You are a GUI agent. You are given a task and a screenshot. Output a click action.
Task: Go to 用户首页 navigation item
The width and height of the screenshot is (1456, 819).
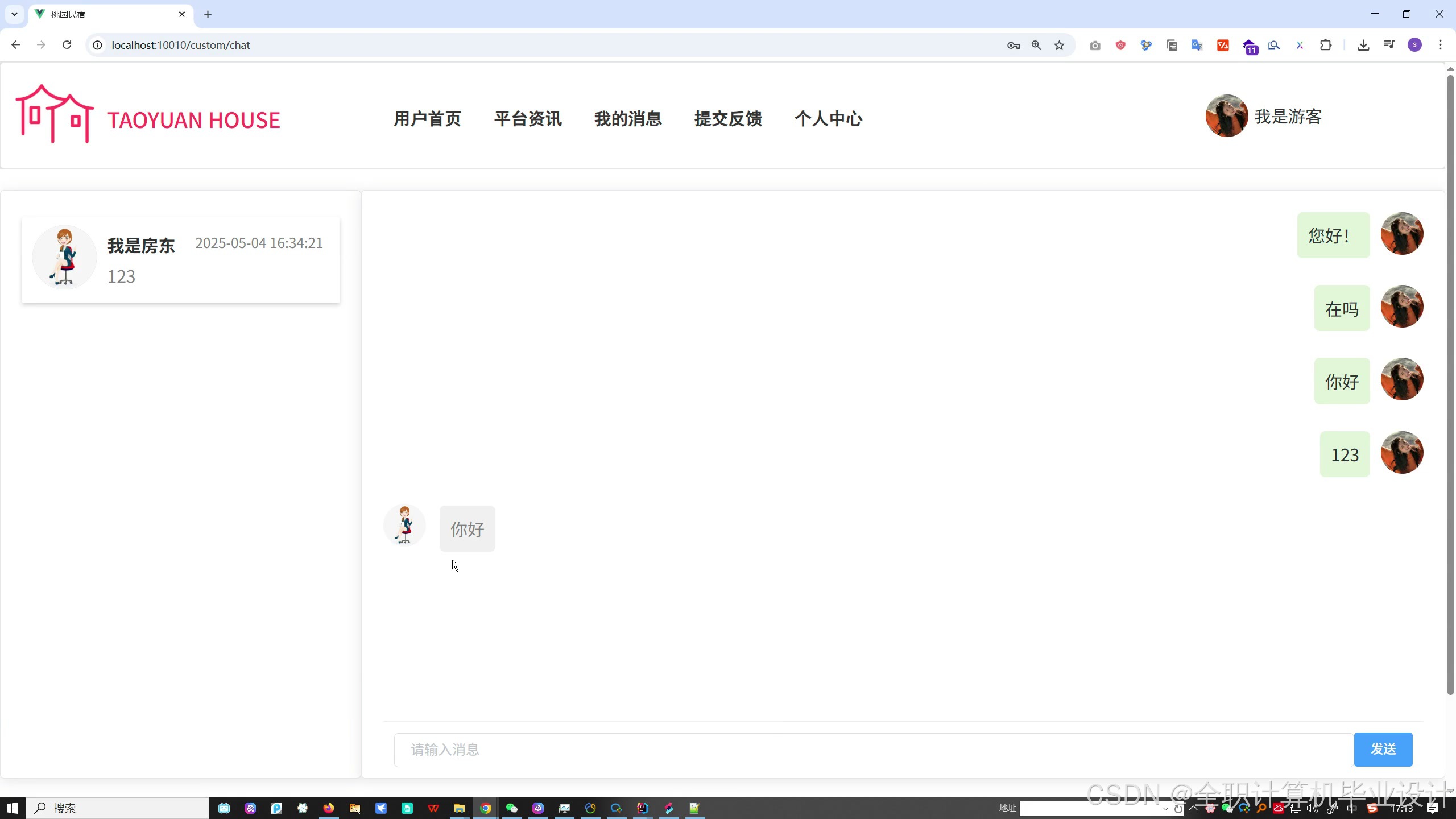pyautogui.click(x=427, y=118)
